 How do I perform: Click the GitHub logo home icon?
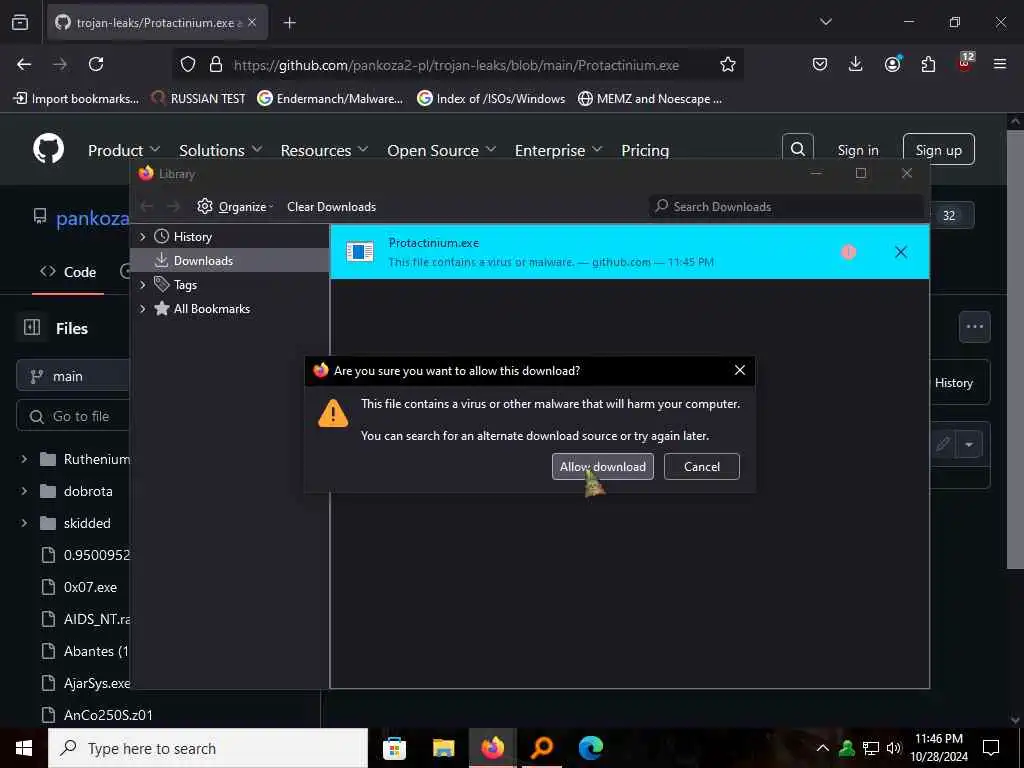(49, 149)
